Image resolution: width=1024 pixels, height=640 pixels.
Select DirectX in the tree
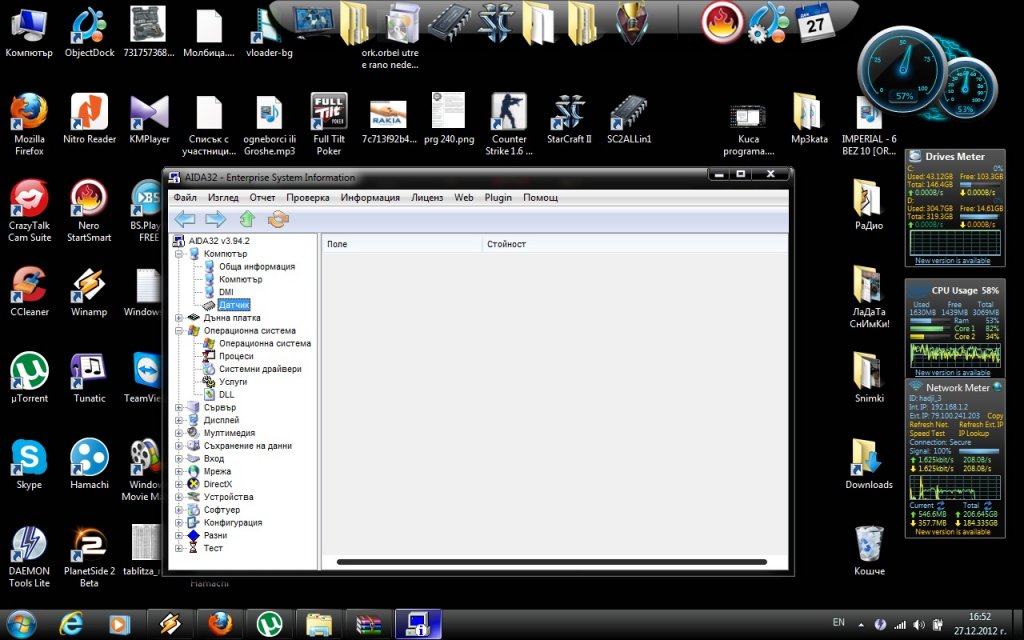217,484
